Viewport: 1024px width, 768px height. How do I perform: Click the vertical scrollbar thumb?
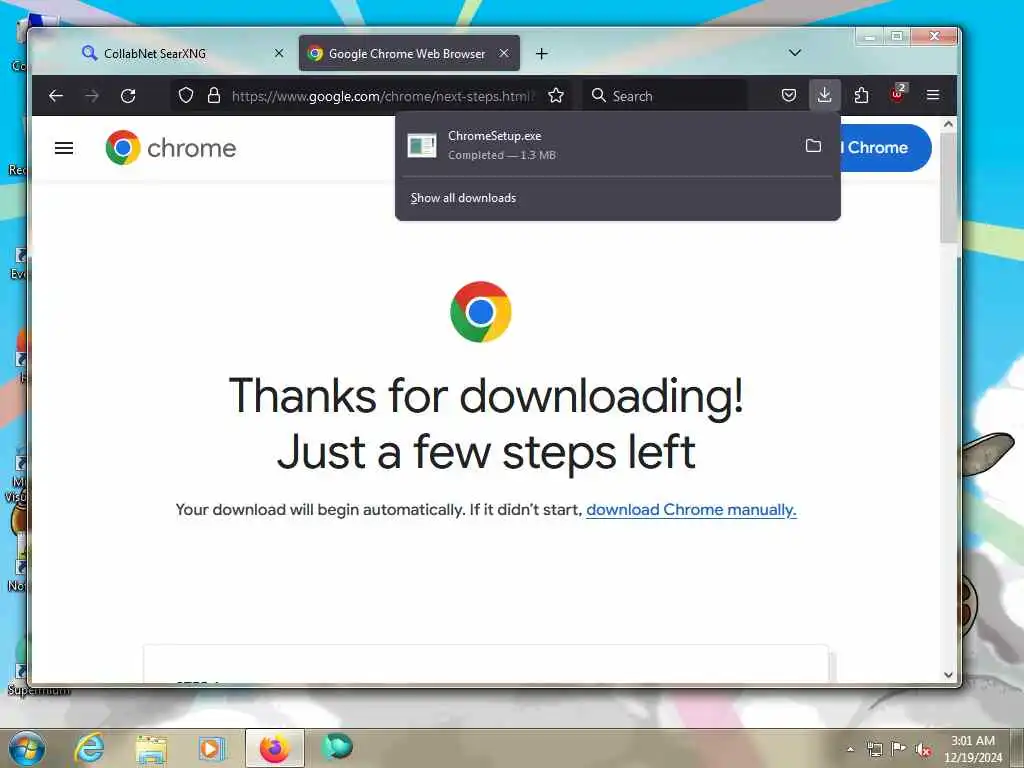tap(948, 188)
